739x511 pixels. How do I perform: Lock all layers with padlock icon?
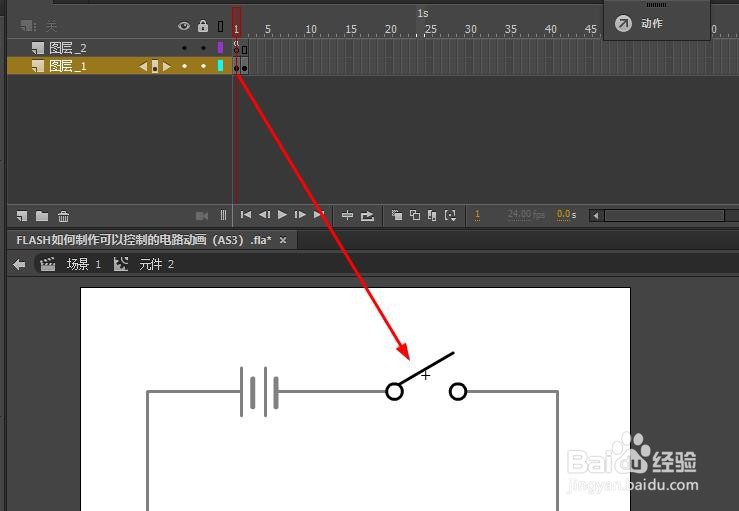pos(203,25)
